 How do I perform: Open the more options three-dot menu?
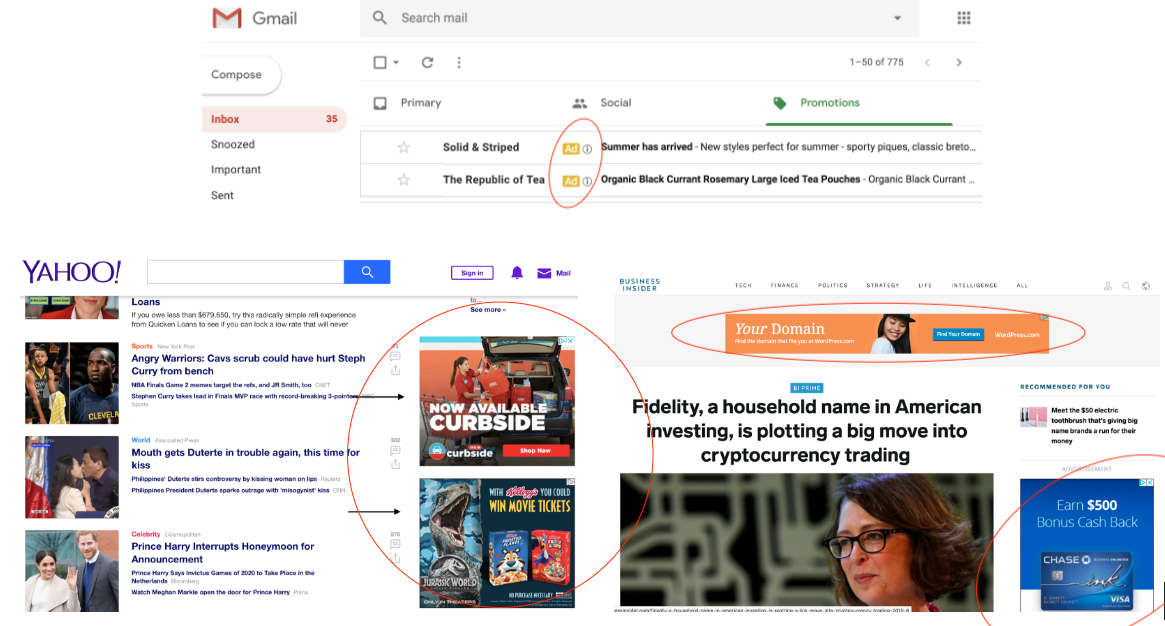[459, 62]
